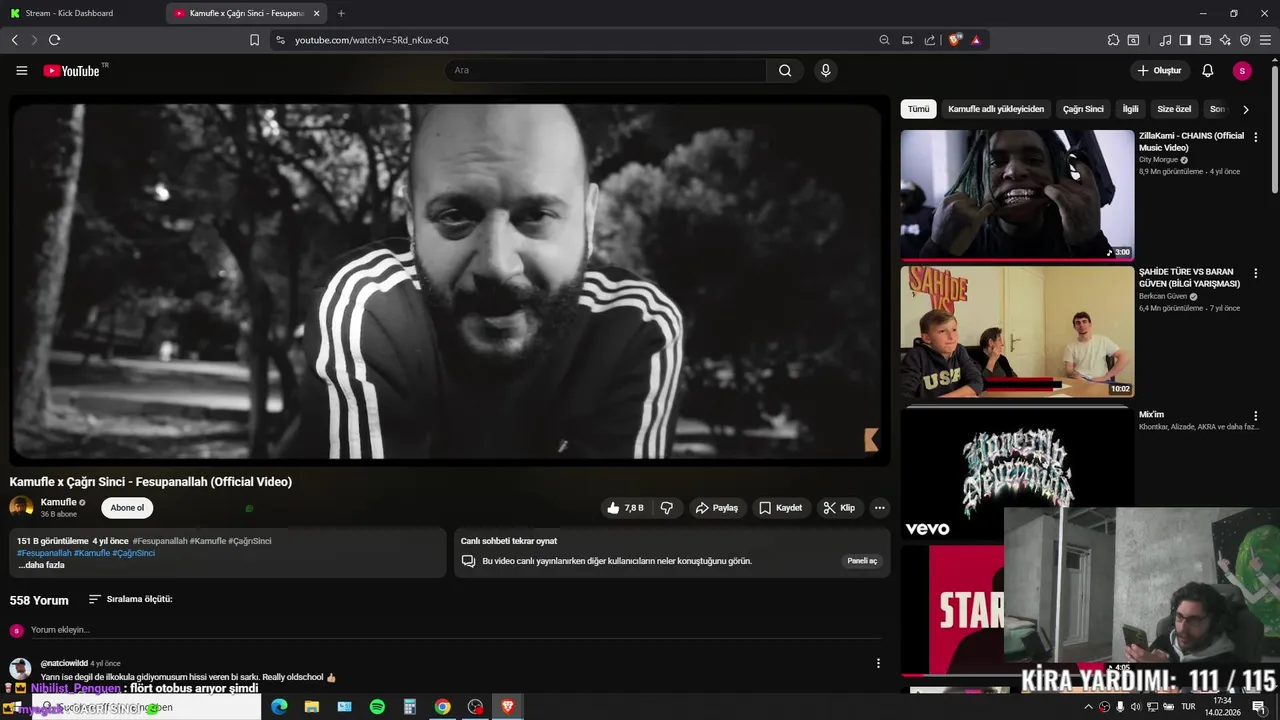Open site settings icon in address bar
This screenshot has height=720, width=1280.
[x=280, y=40]
